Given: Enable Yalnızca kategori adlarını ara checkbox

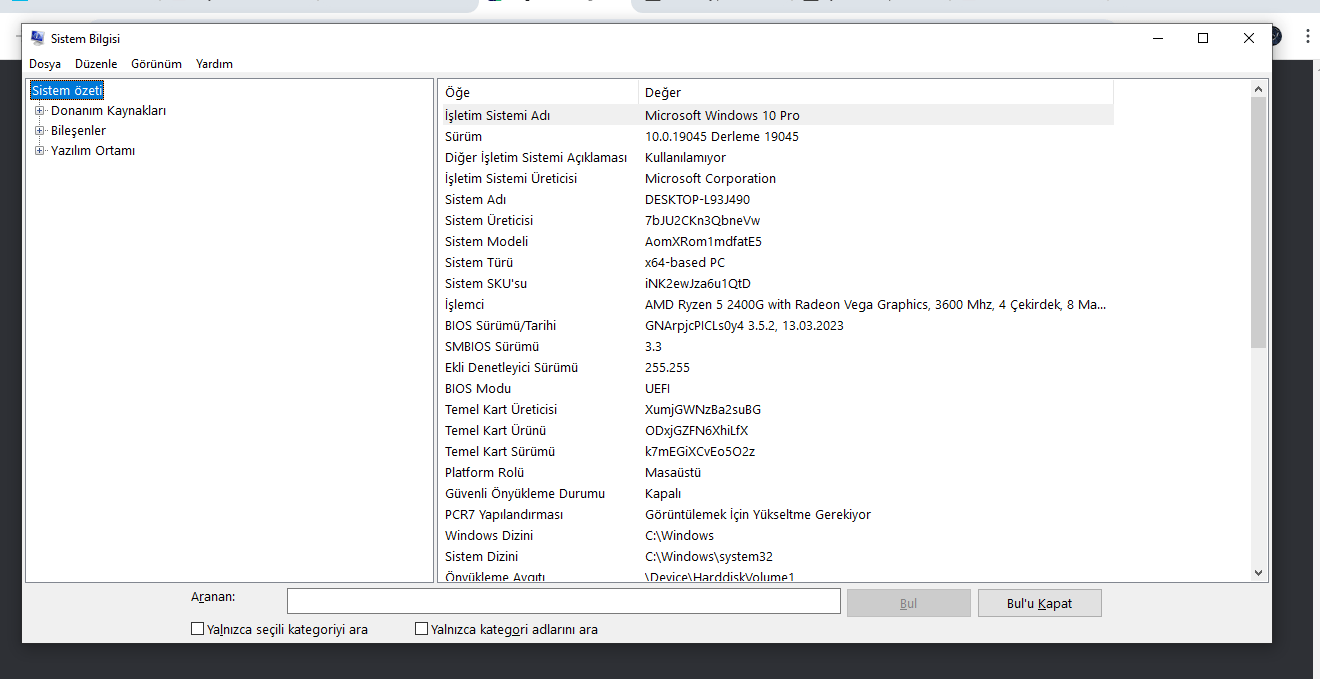Looking at the screenshot, I should point(421,629).
